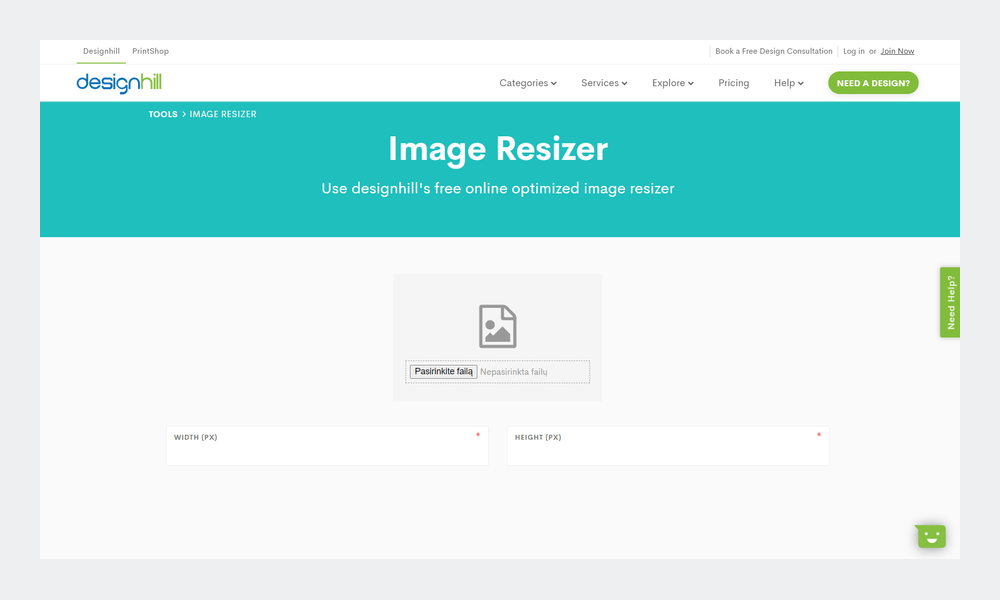Click the Image Resizer breadcrumb text

pos(223,114)
